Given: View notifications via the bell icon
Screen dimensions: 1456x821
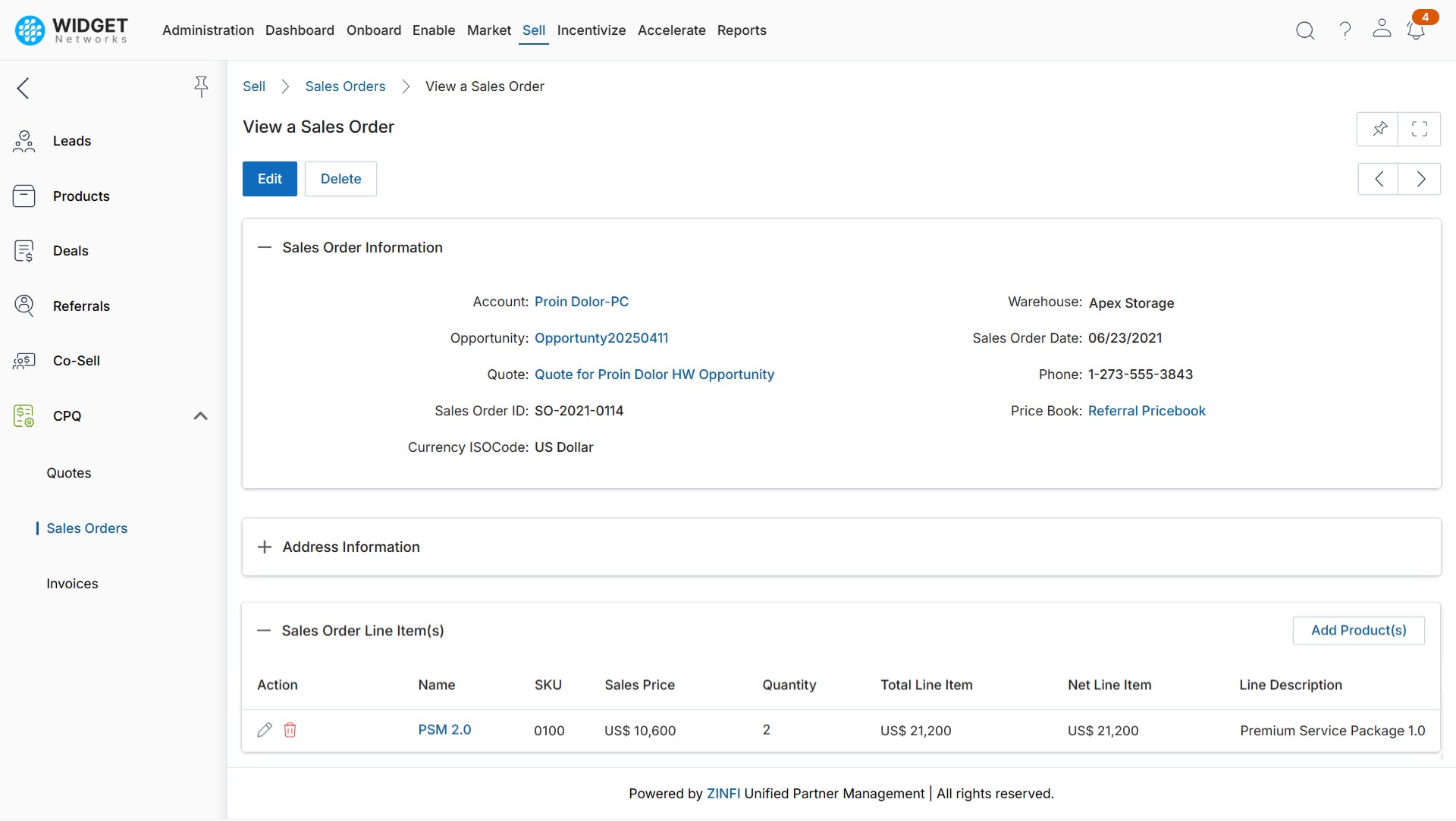Looking at the screenshot, I should click(1417, 30).
